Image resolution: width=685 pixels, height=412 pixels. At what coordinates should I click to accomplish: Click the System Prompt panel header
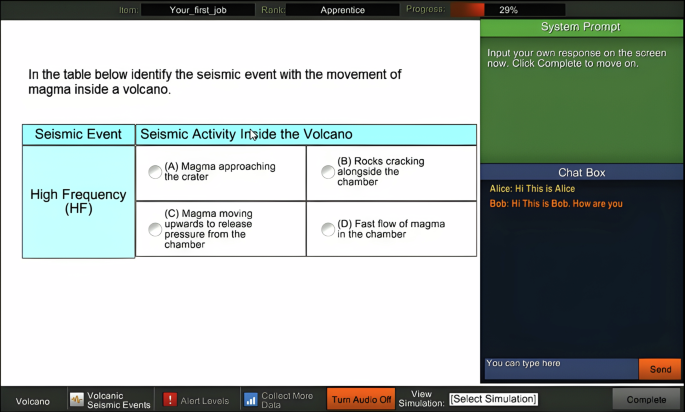point(581,27)
